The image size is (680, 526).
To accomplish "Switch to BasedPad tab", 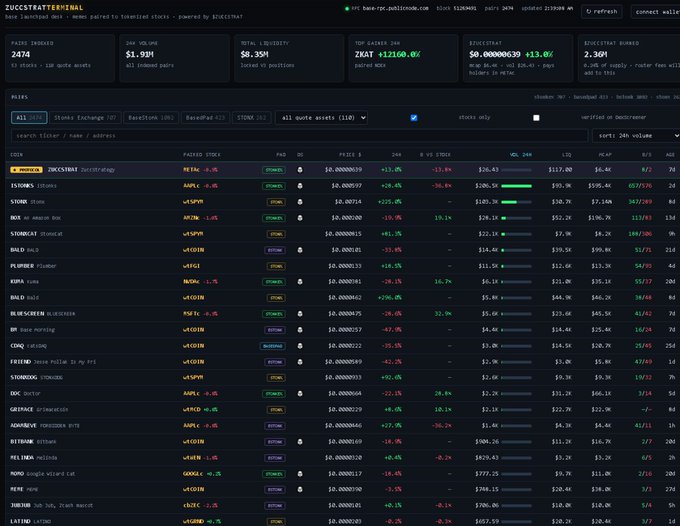I will click(x=205, y=118).
